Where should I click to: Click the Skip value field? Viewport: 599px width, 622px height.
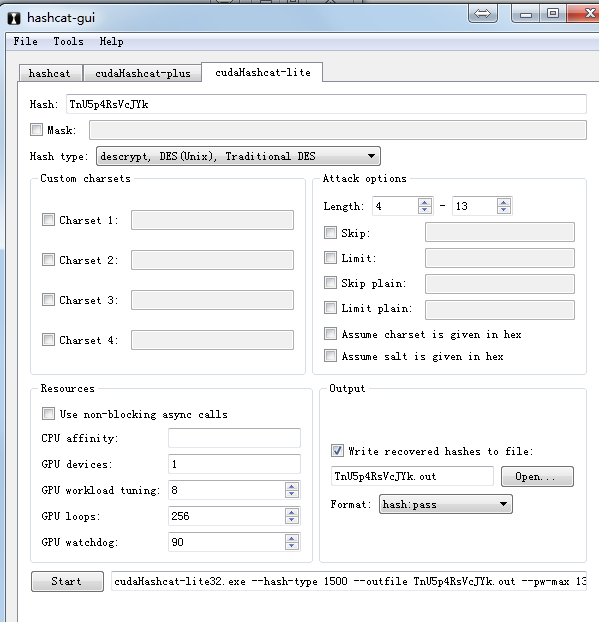500,232
